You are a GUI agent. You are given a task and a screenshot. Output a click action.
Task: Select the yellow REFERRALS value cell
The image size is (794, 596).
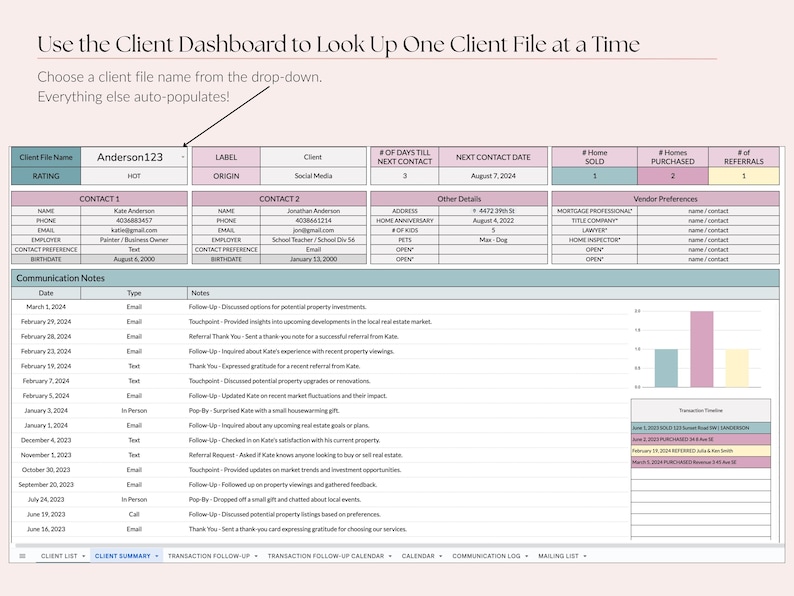(x=743, y=176)
